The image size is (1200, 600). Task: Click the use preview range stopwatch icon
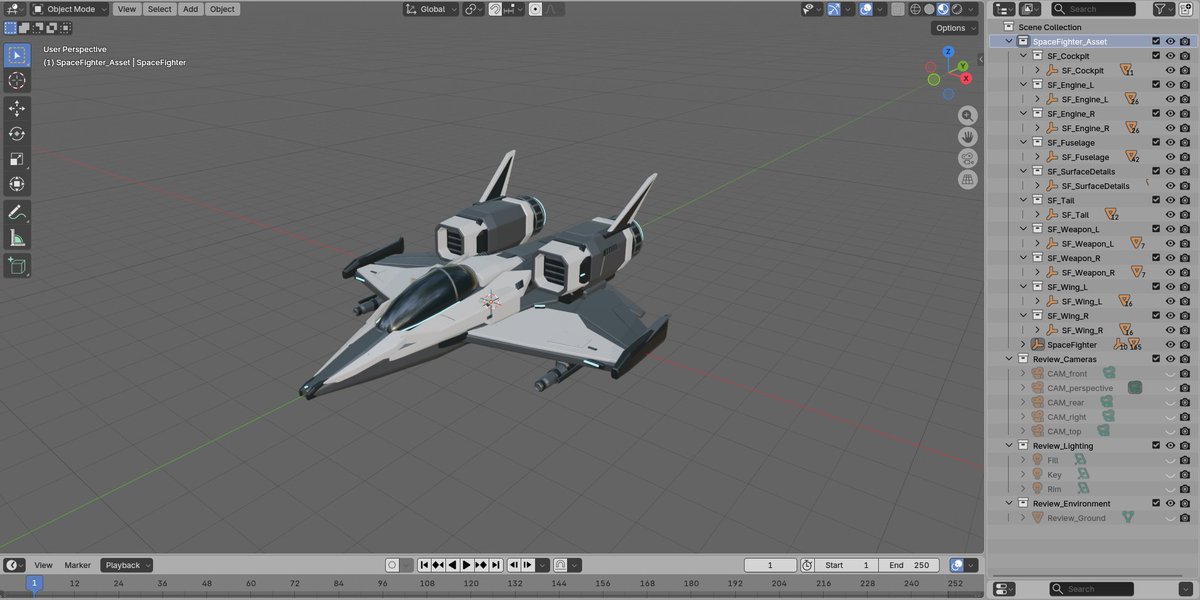(x=807, y=565)
